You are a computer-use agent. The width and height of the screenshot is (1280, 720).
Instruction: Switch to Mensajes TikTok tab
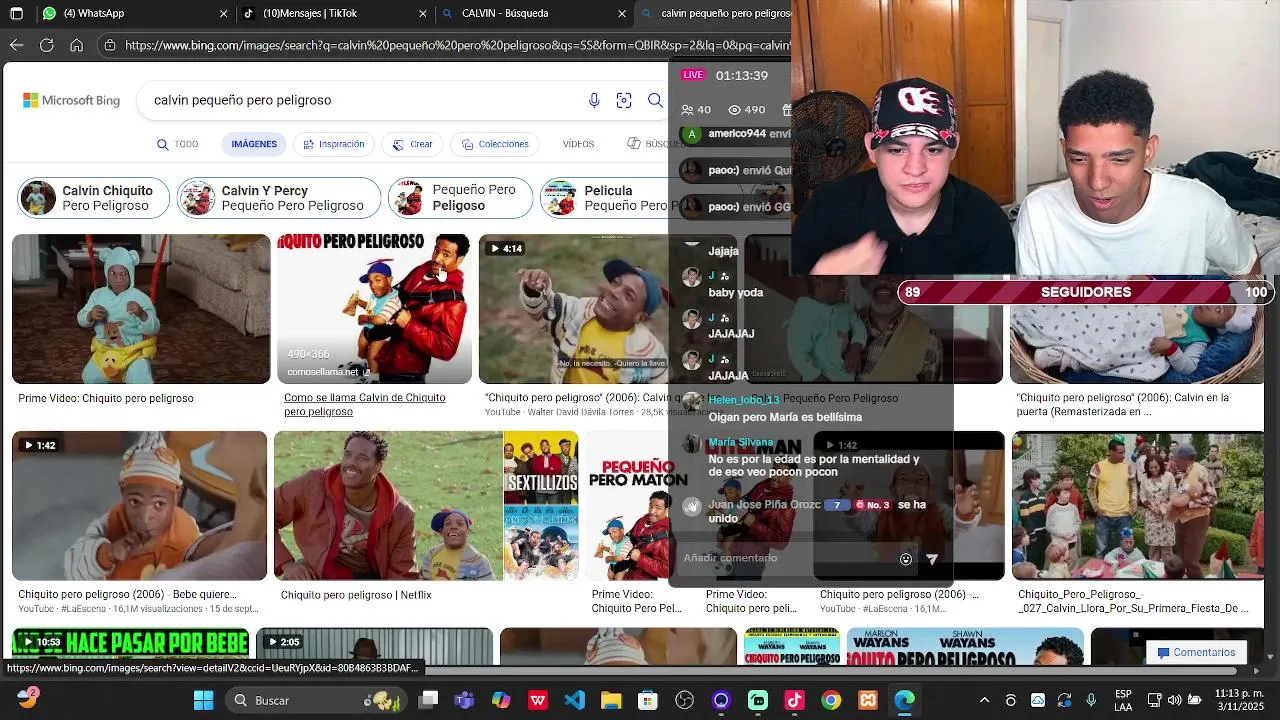[336, 14]
